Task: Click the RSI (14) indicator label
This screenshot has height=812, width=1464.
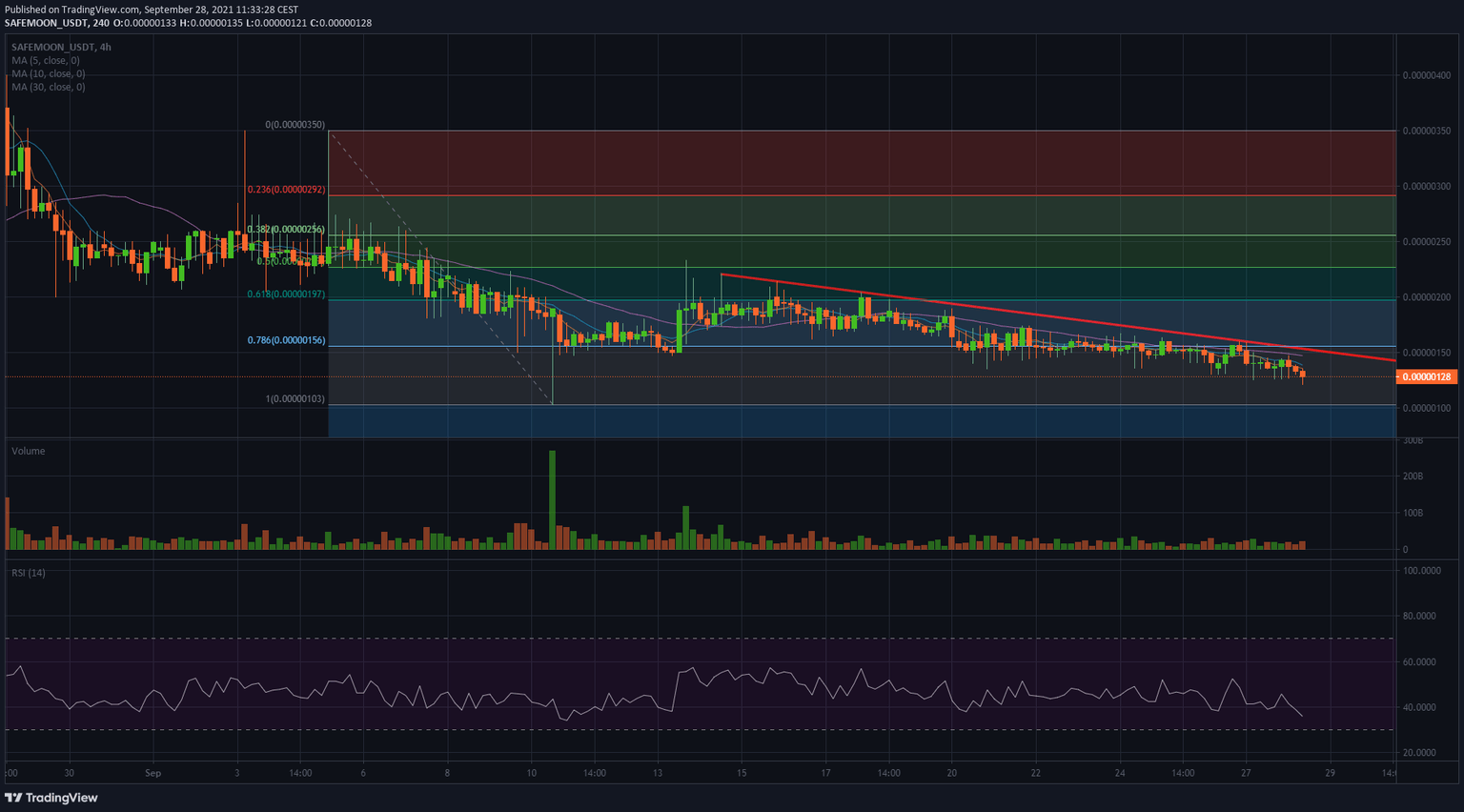Action: [x=29, y=572]
